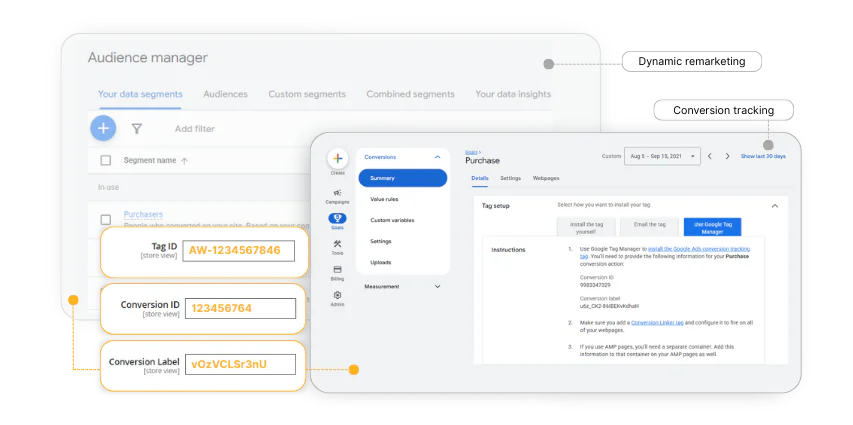
Task: Switch to Custom segments tab
Action: 307,94
